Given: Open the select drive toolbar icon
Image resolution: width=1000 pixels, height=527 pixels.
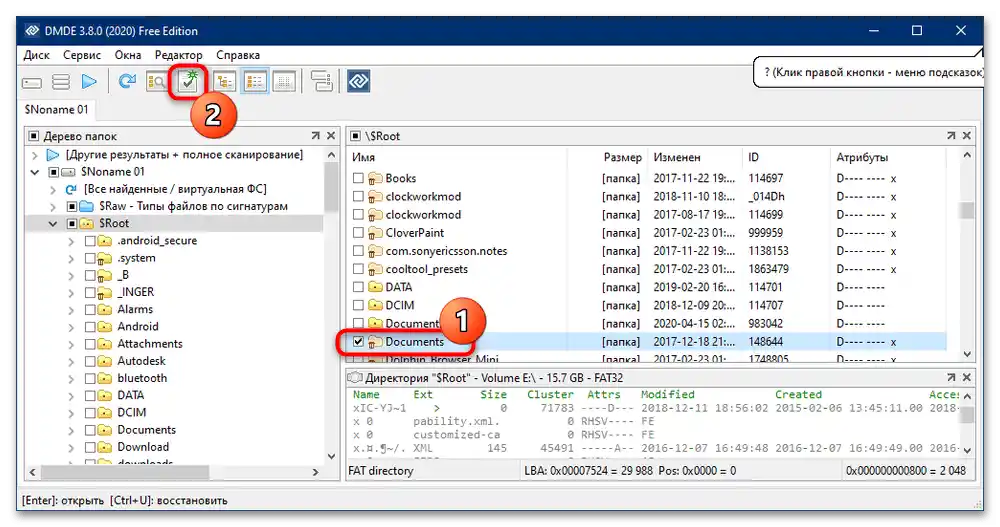Looking at the screenshot, I should pyautogui.click(x=32, y=82).
